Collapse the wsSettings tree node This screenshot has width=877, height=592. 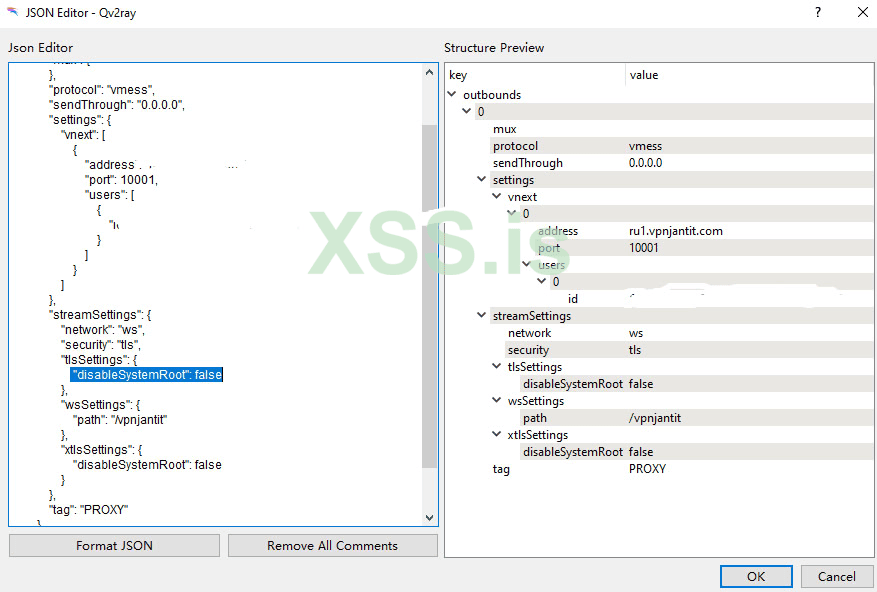point(497,400)
